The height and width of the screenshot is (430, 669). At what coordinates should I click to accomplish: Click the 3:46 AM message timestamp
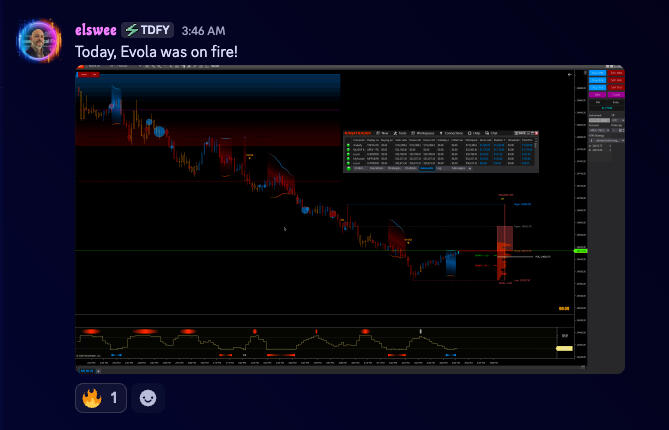pyautogui.click(x=203, y=31)
